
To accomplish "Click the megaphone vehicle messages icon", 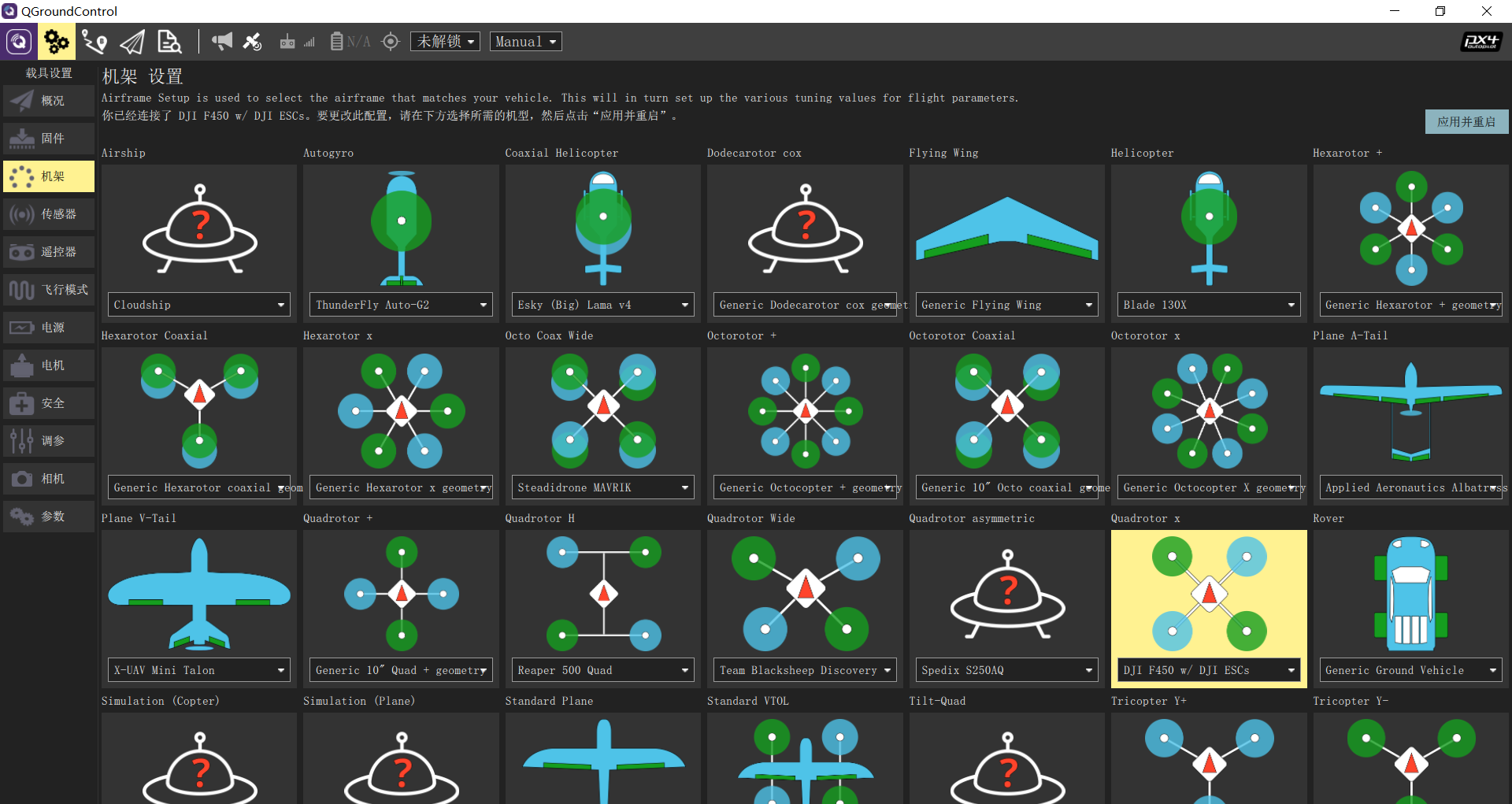I will click(222, 42).
